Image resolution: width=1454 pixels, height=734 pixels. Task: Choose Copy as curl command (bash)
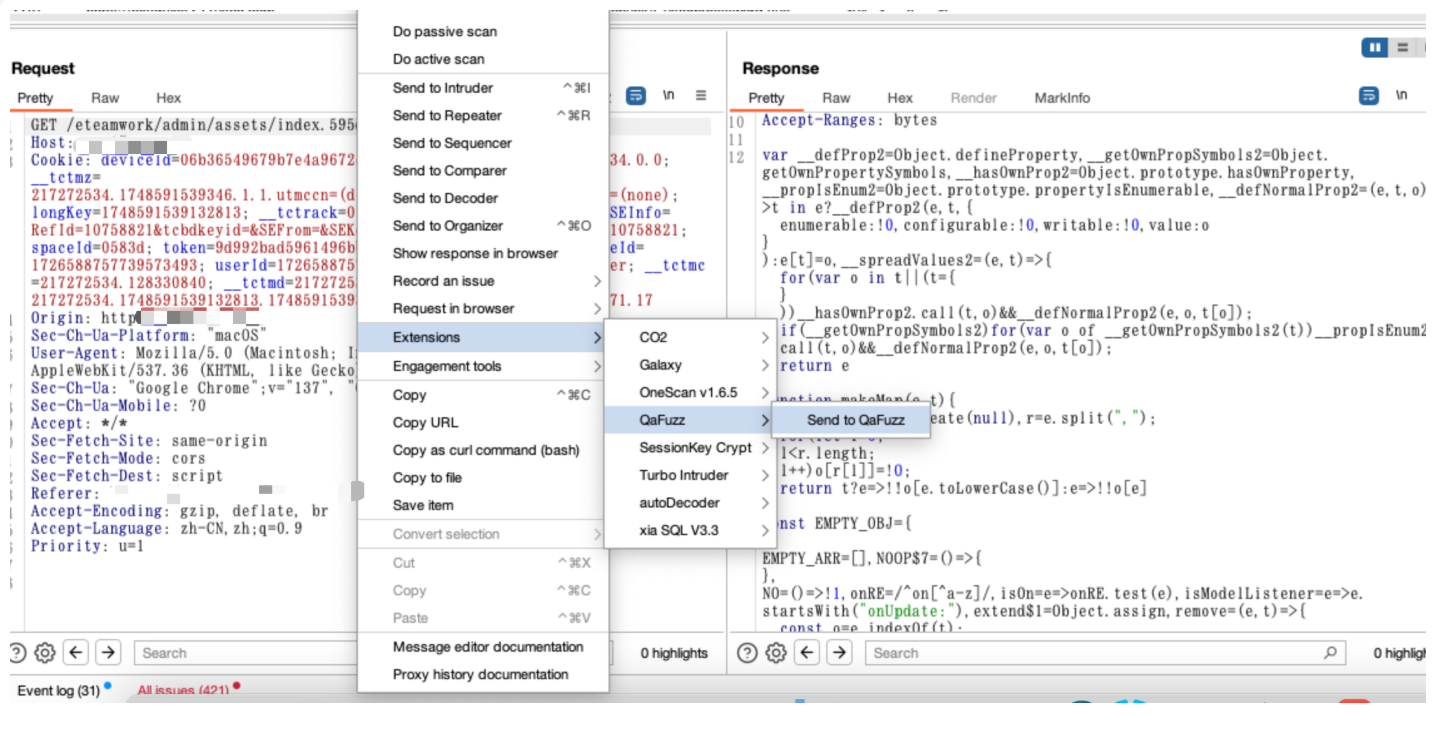click(x=486, y=450)
